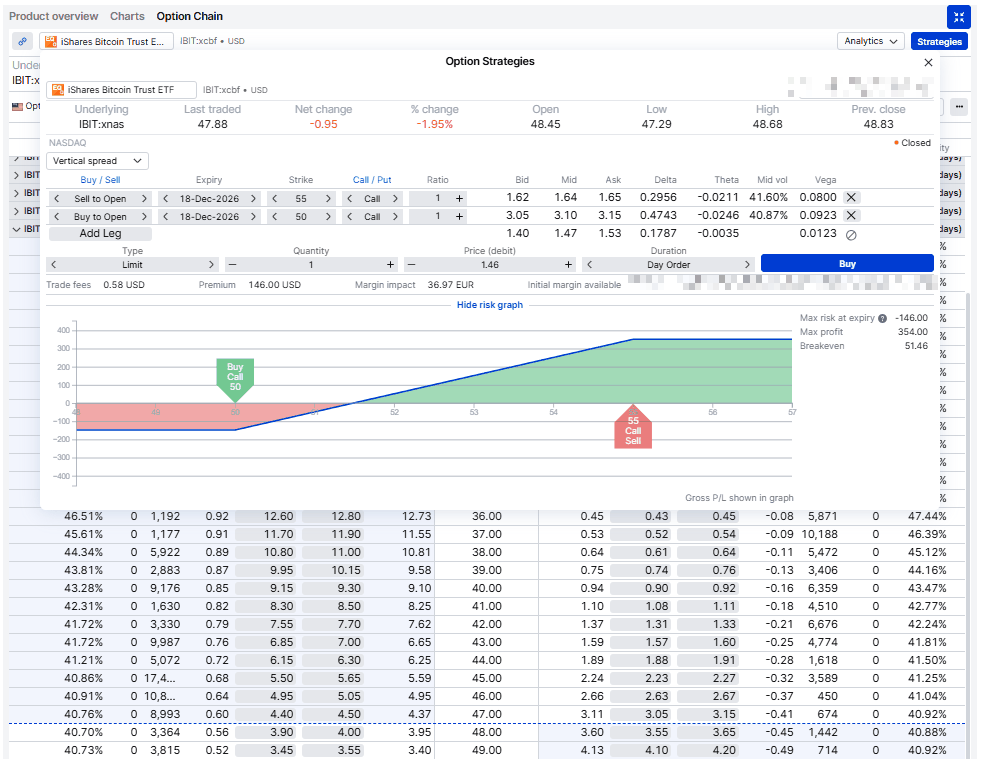The image size is (981, 759).
Task: Increase the debit price with plus
Action: 568,265
